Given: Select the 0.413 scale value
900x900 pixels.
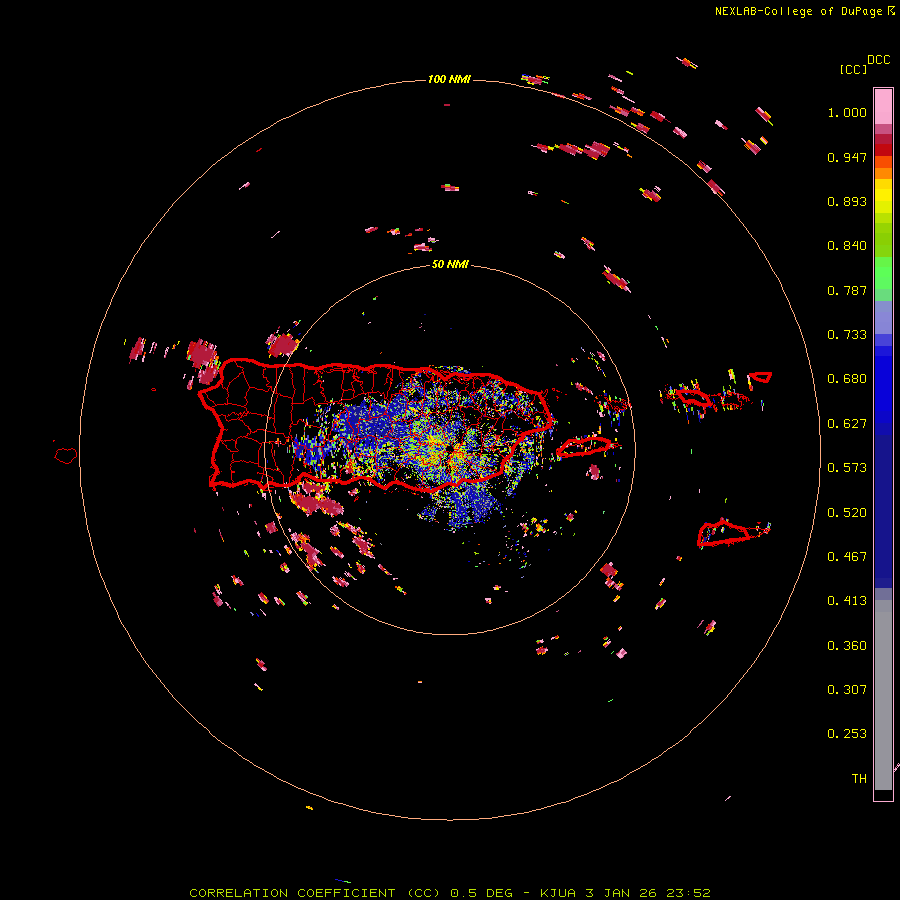Looking at the screenshot, I should (847, 601).
